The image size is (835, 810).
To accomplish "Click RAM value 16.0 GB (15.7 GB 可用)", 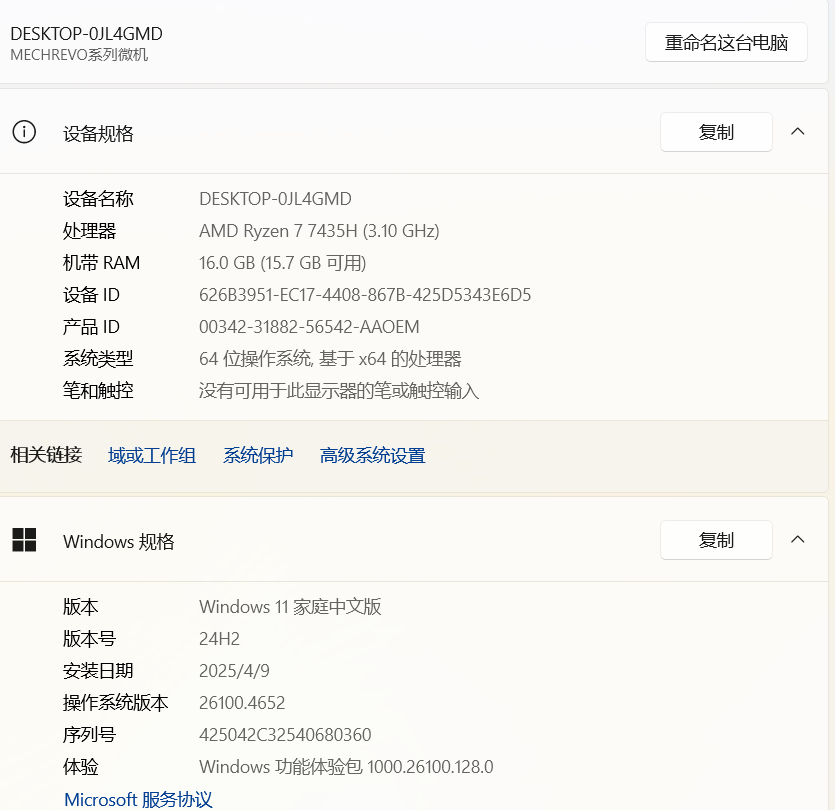I will click(282, 263).
